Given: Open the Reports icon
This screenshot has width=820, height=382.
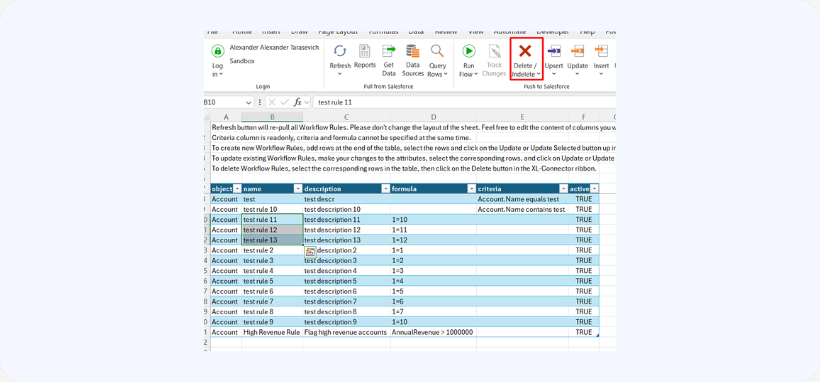Looking at the screenshot, I should 365,51.
